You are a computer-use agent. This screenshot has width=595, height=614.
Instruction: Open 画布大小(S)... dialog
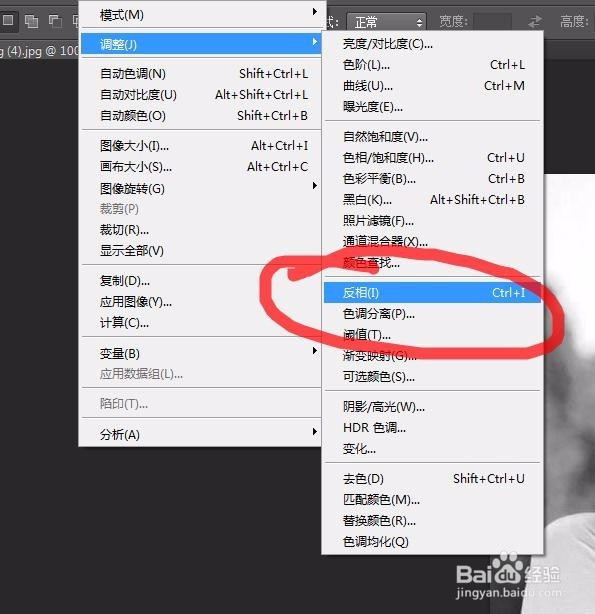(202, 167)
